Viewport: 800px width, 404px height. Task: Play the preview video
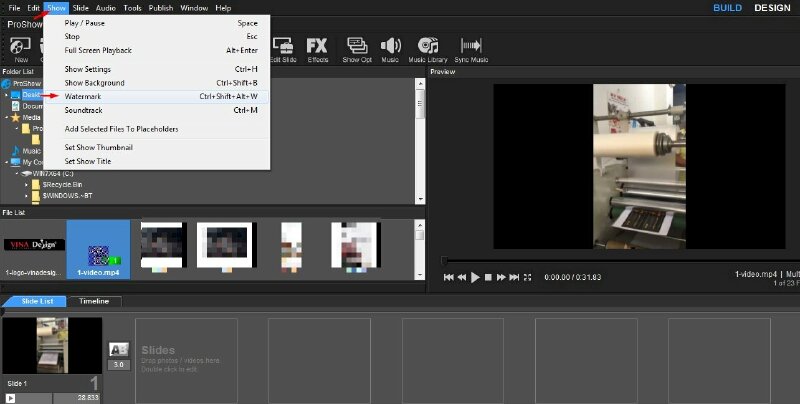[475, 277]
